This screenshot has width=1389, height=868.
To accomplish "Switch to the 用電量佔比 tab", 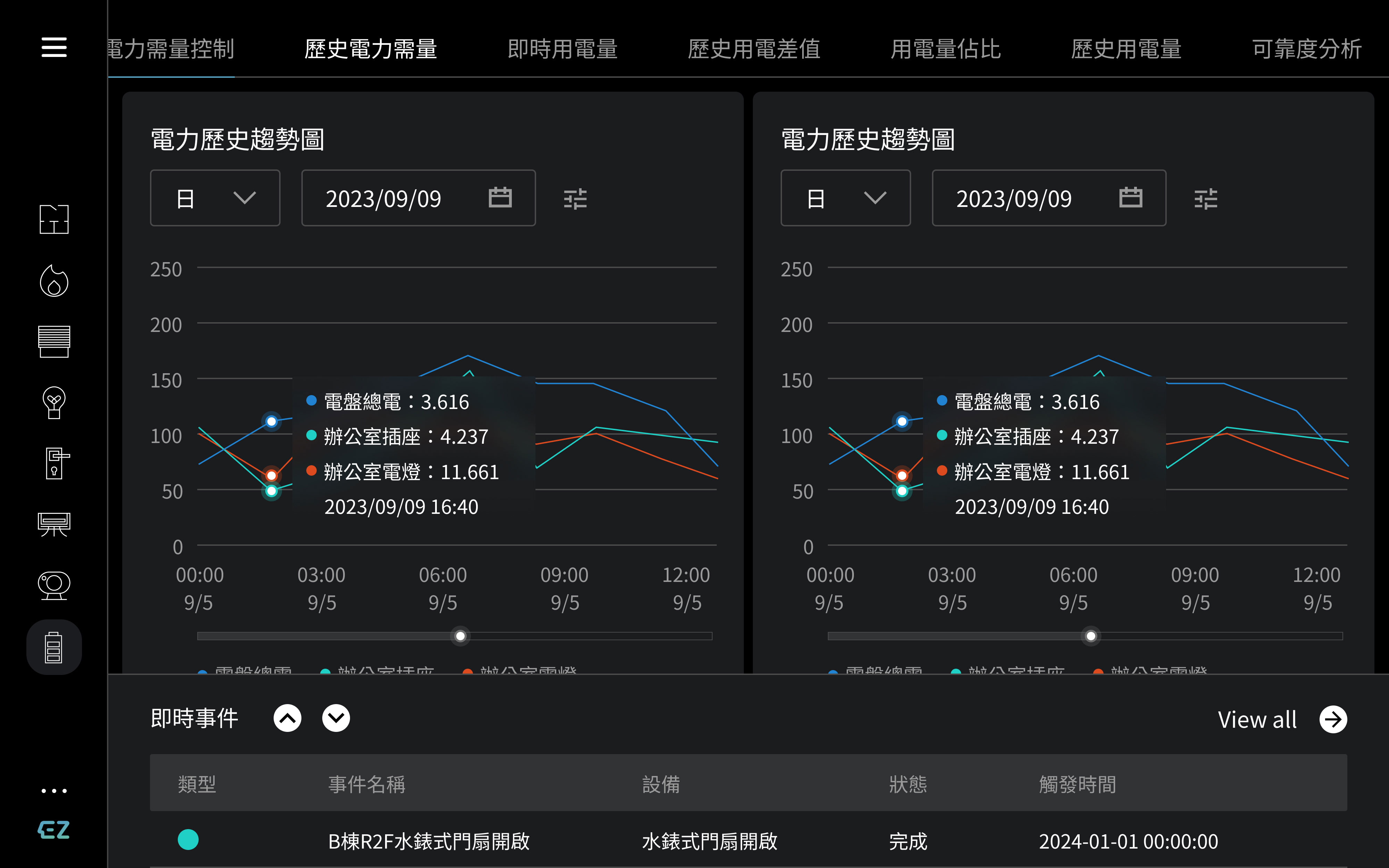I will coord(945,49).
